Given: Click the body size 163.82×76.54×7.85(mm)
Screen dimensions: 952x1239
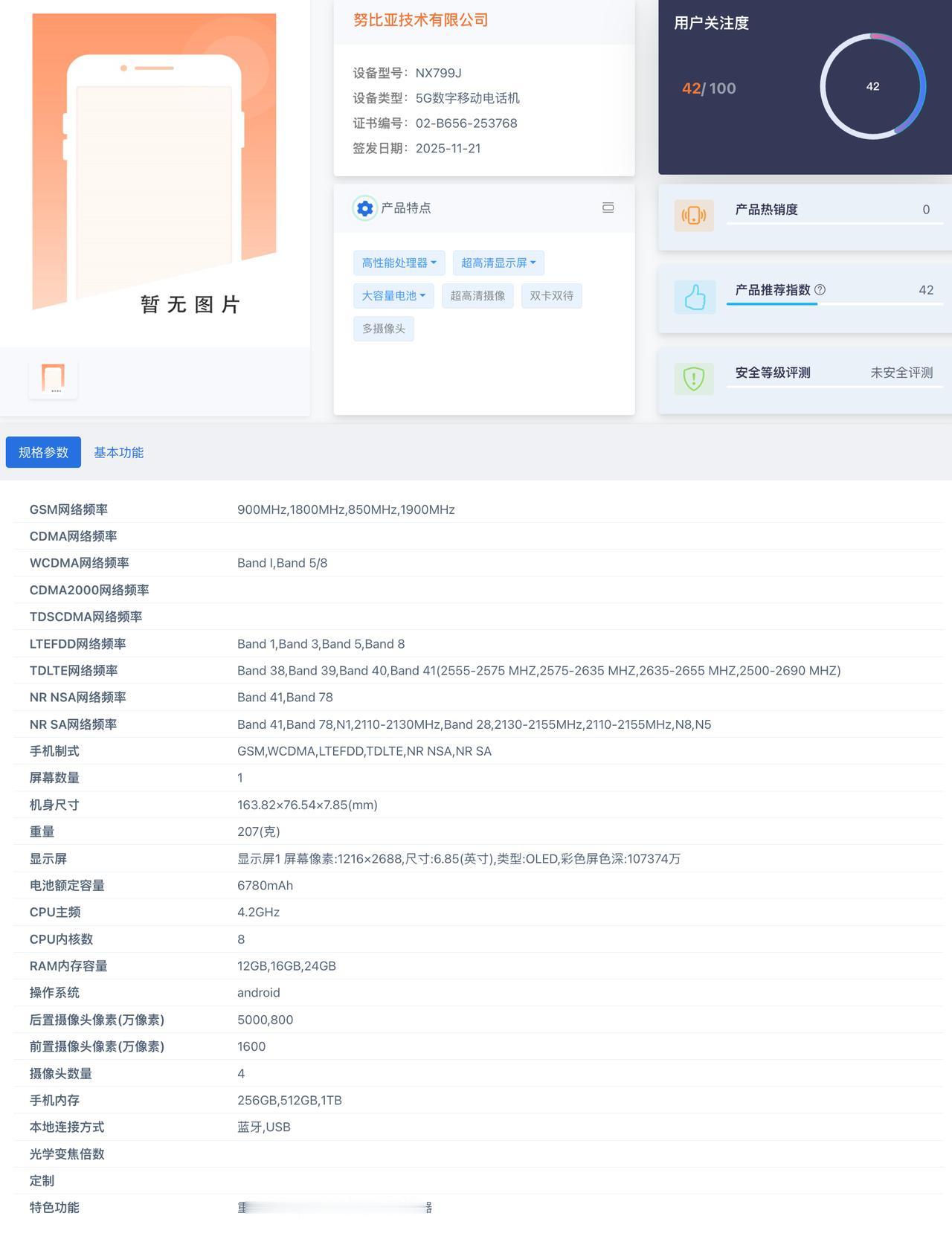Looking at the screenshot, I should pyautogui.click(x=307, y=805).
